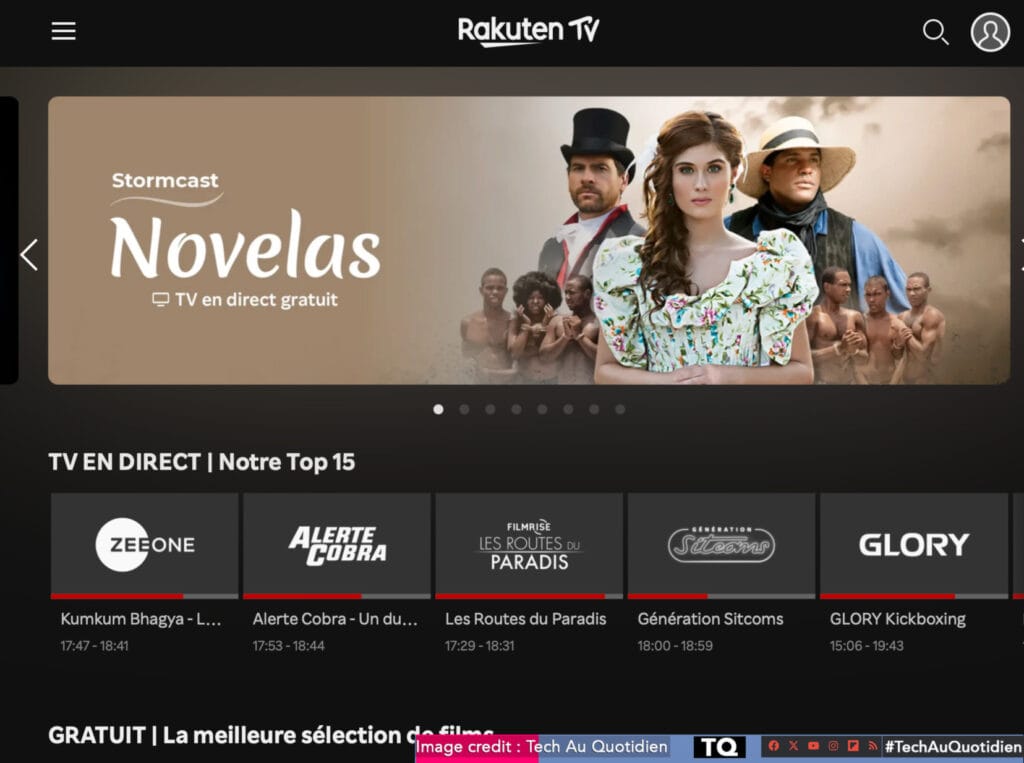Open Les Routes du Paradis channel tile
Screen dimensions: 1024x763
click(529, 544)
